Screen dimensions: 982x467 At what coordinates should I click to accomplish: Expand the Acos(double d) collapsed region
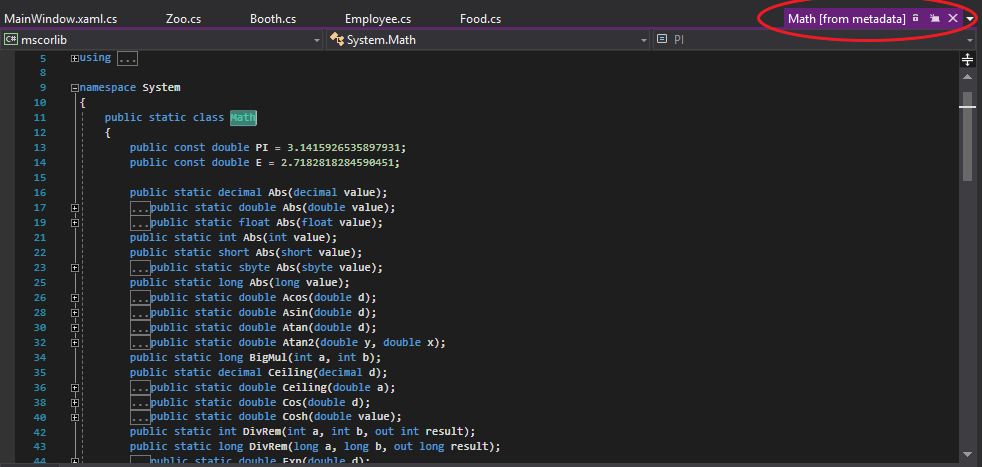(76, 298)
